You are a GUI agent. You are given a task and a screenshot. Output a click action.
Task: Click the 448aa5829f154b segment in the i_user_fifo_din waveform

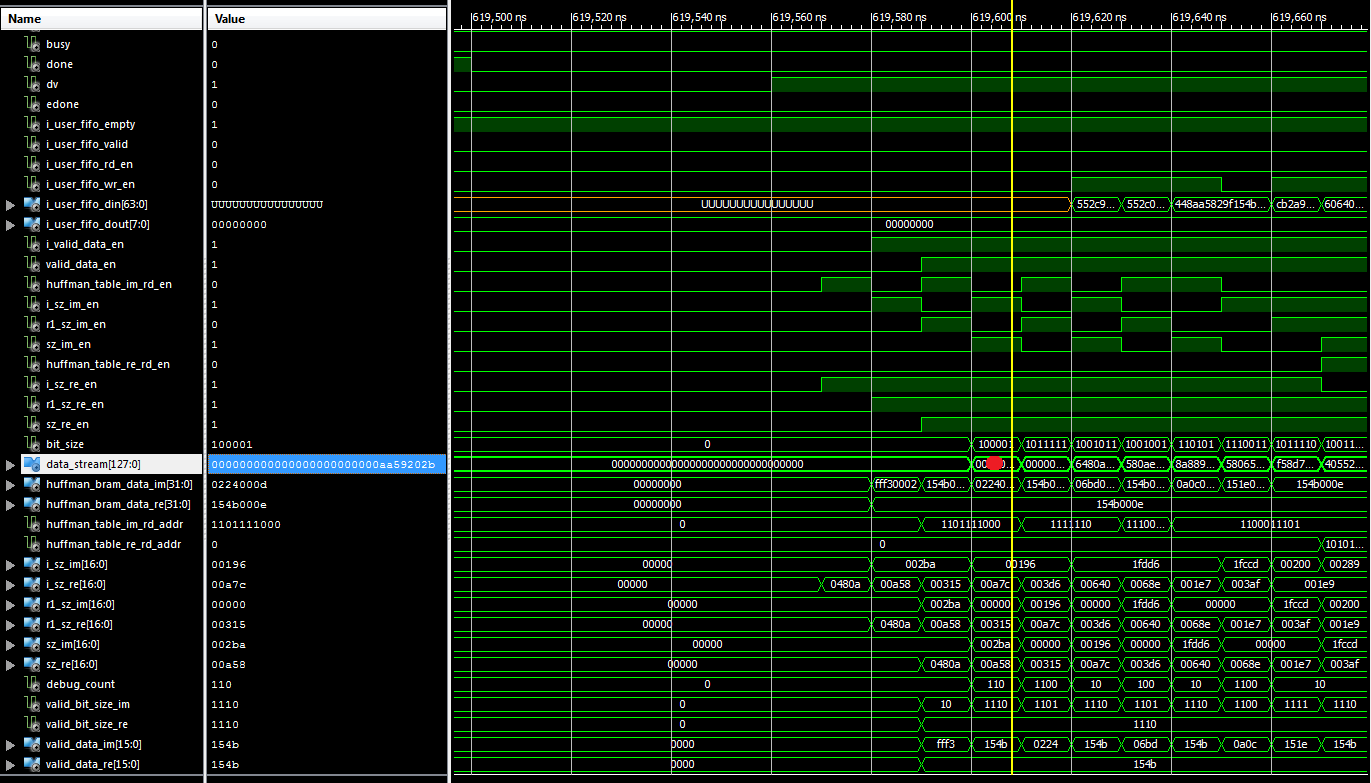[1221, 204]
